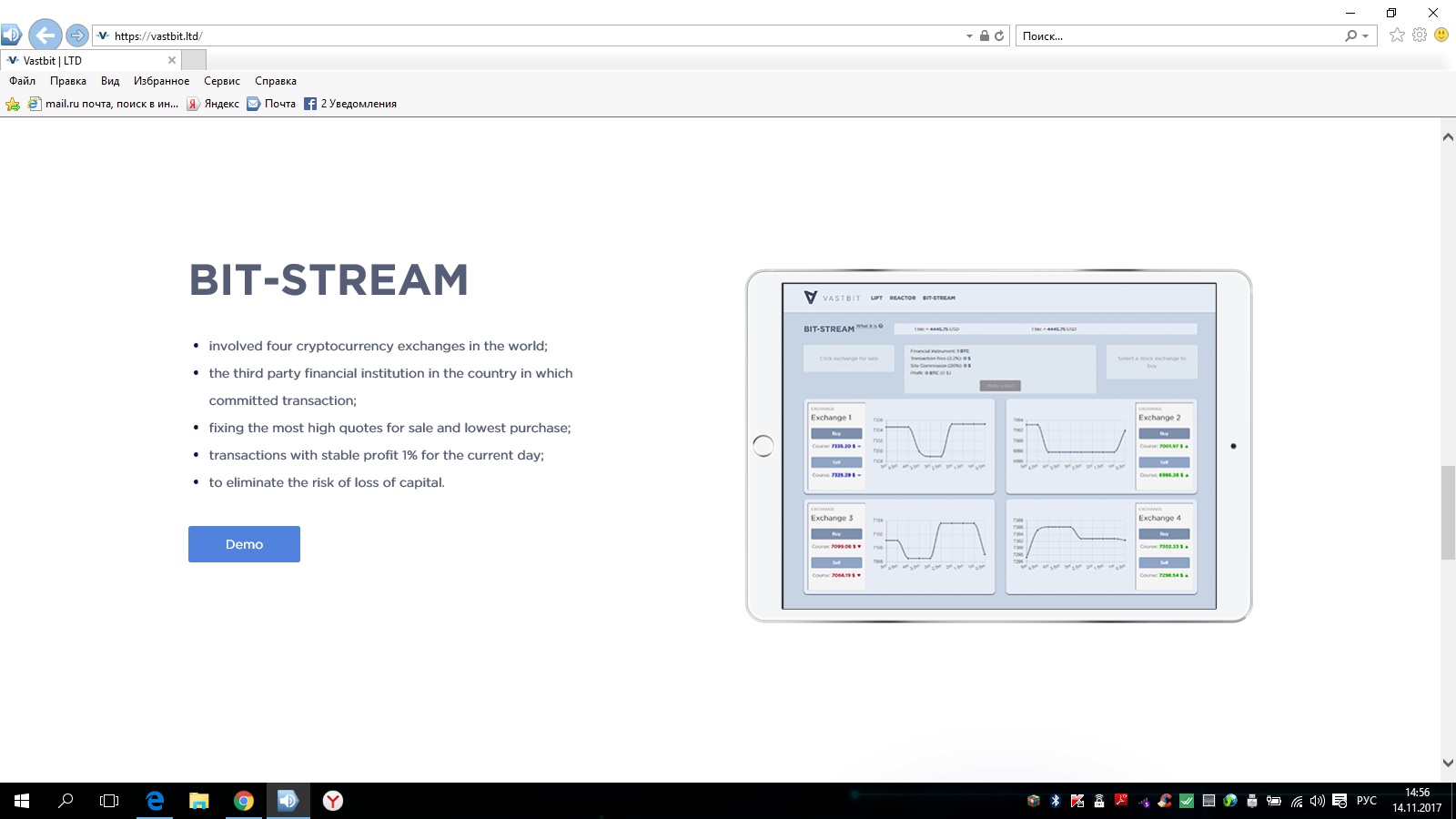Open a new tab with the blank tab button
Image resolution: width=1456 pixels, height=819 pixels.
(x=194, y=60)
